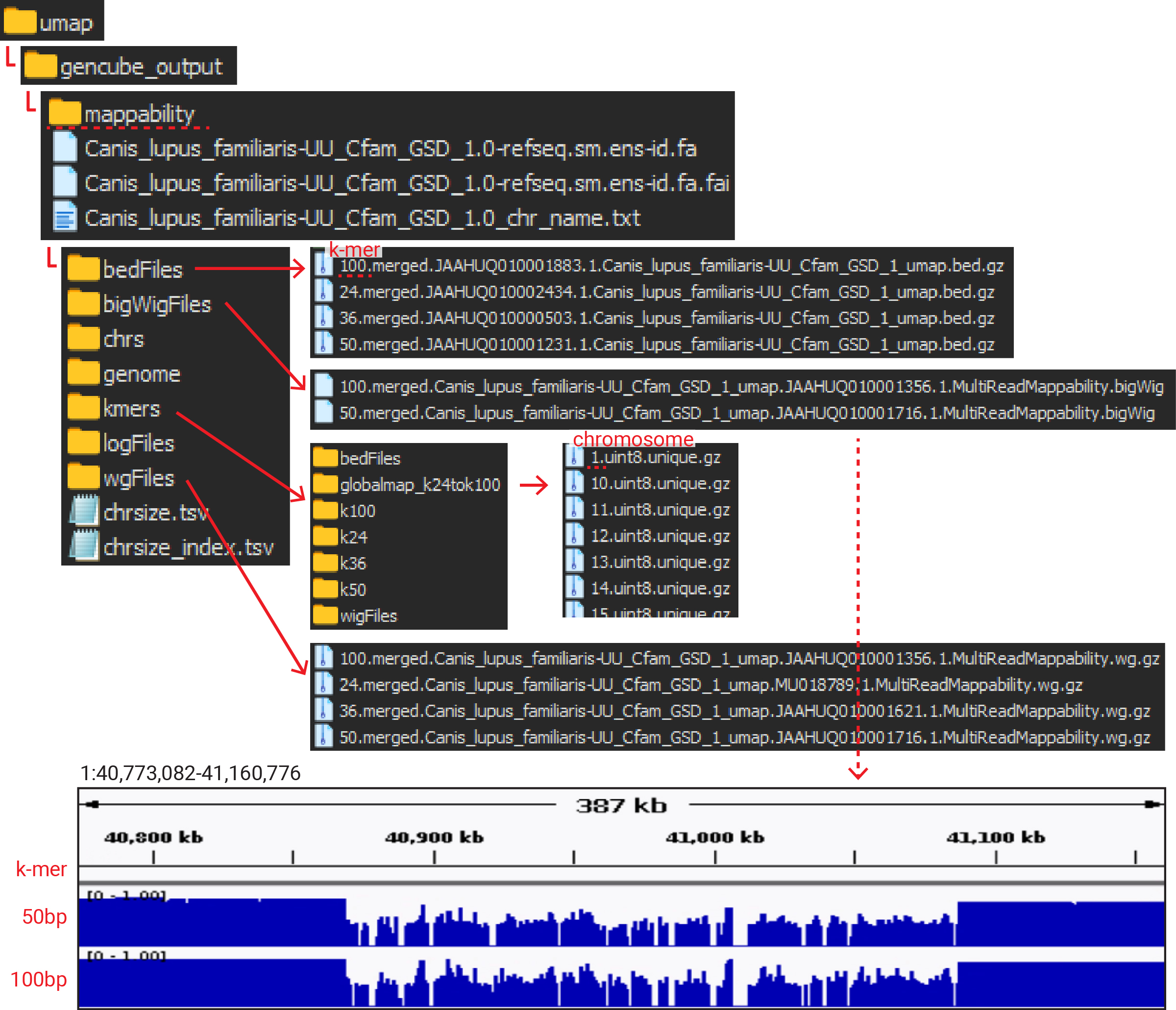Open the genome folder icon
This screenshot has height=1010, width=1176.
point(83,372)
